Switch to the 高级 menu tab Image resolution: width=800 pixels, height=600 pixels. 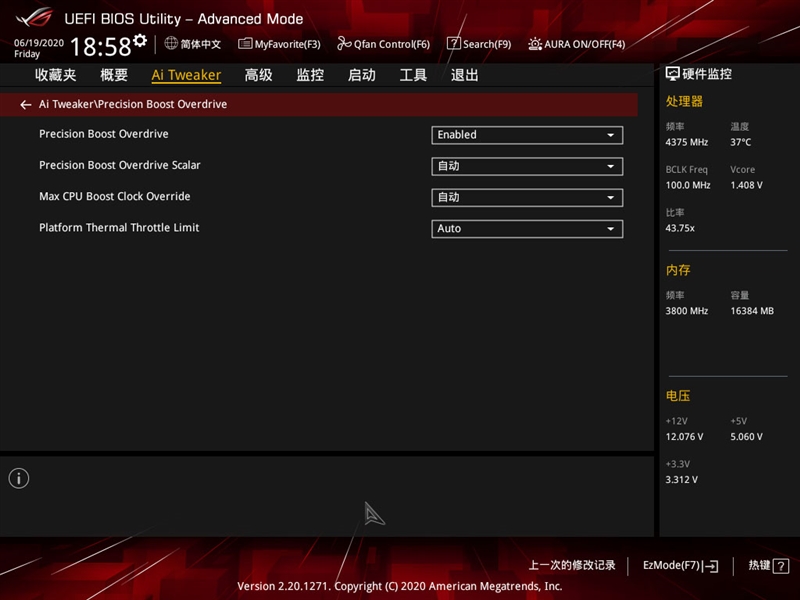tap(256, 74)
